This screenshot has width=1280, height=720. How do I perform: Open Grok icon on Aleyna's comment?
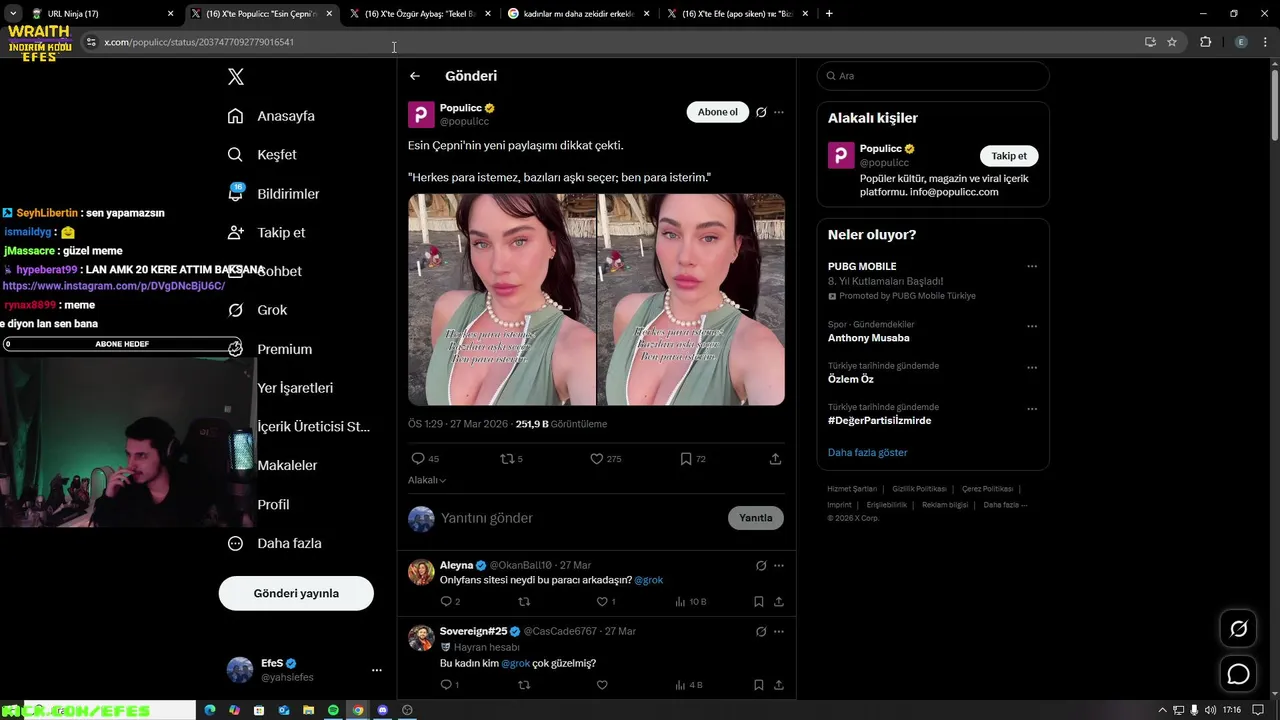click(761, 566)
